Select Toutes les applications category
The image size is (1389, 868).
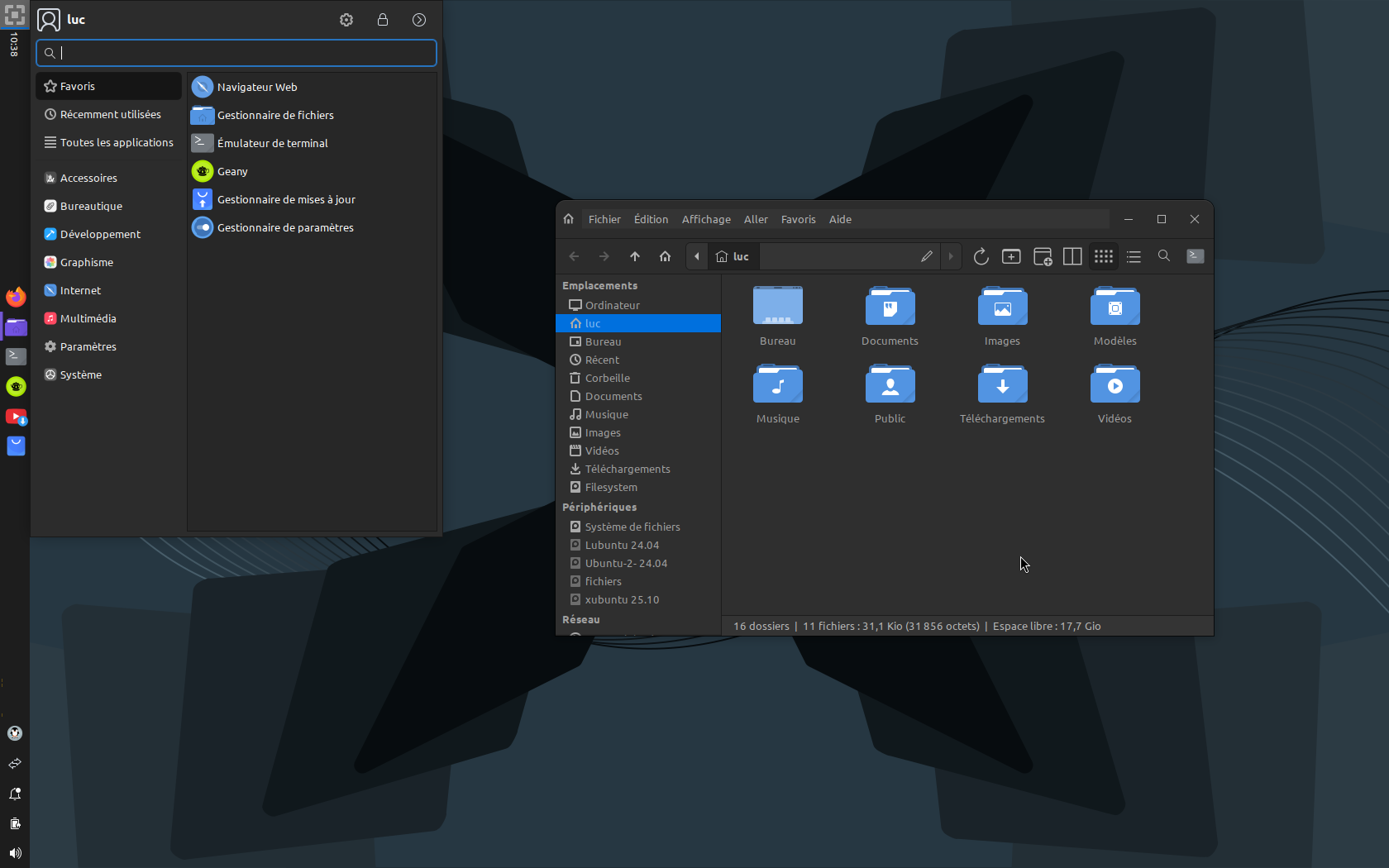[116, 142]
